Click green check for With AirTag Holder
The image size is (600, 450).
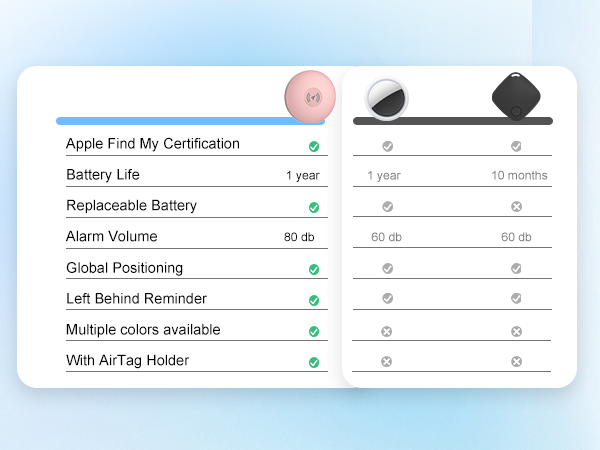(x=314, y=362)
